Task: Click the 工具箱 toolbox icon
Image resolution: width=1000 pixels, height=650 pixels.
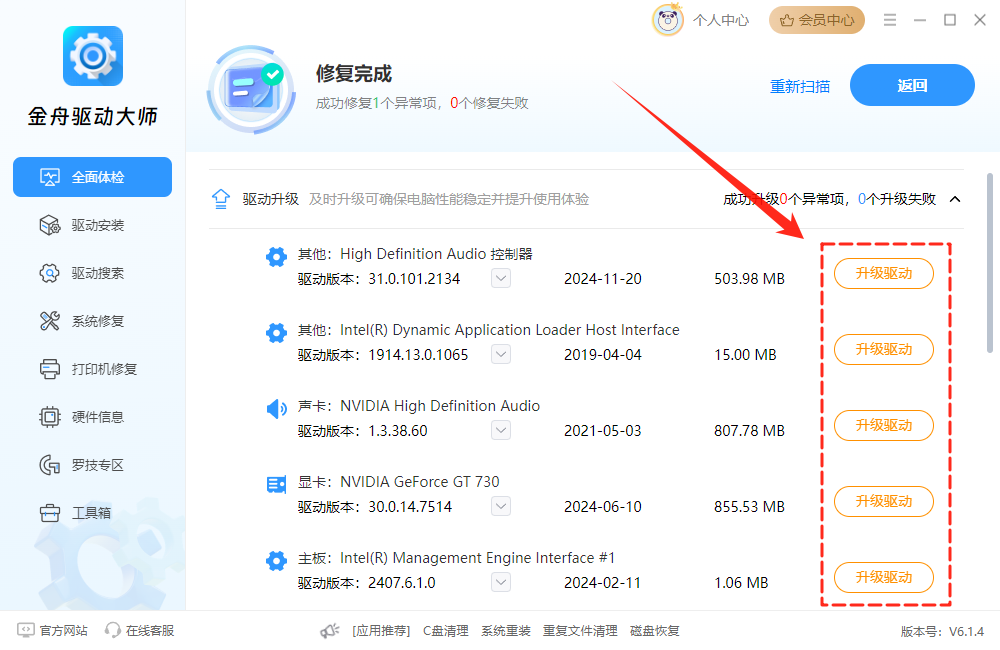Action: pos(50,513)
